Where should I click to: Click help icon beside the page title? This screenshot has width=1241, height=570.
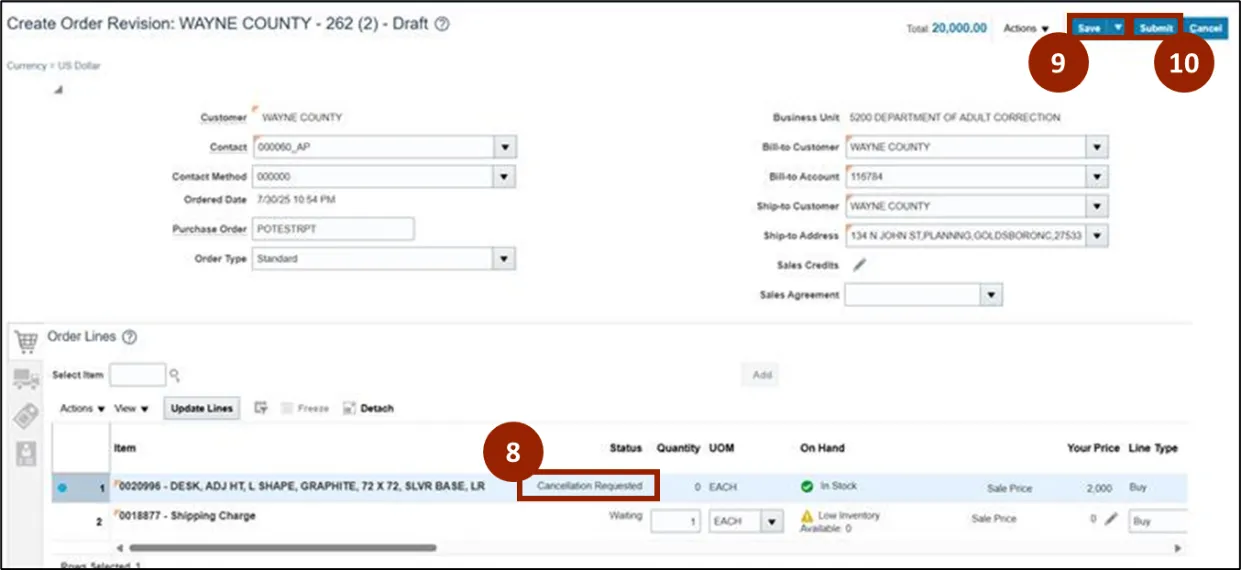coord(441,25)
